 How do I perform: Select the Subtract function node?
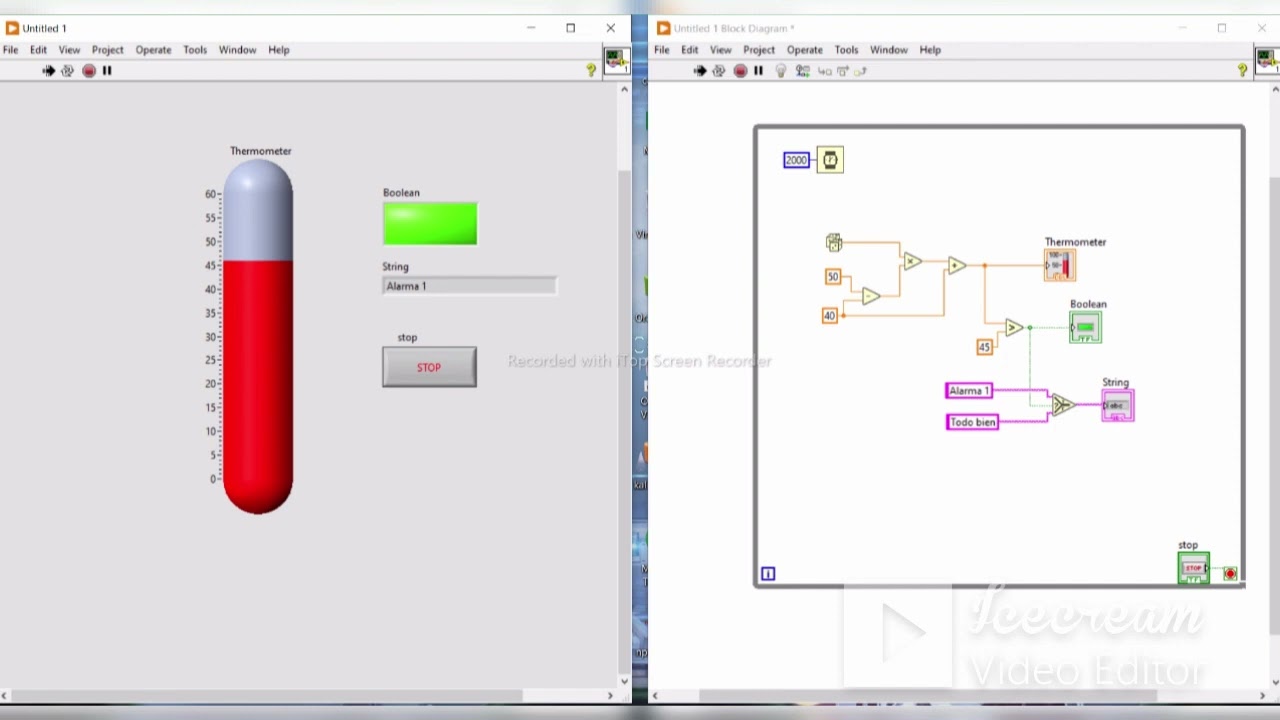coord(871,296)
